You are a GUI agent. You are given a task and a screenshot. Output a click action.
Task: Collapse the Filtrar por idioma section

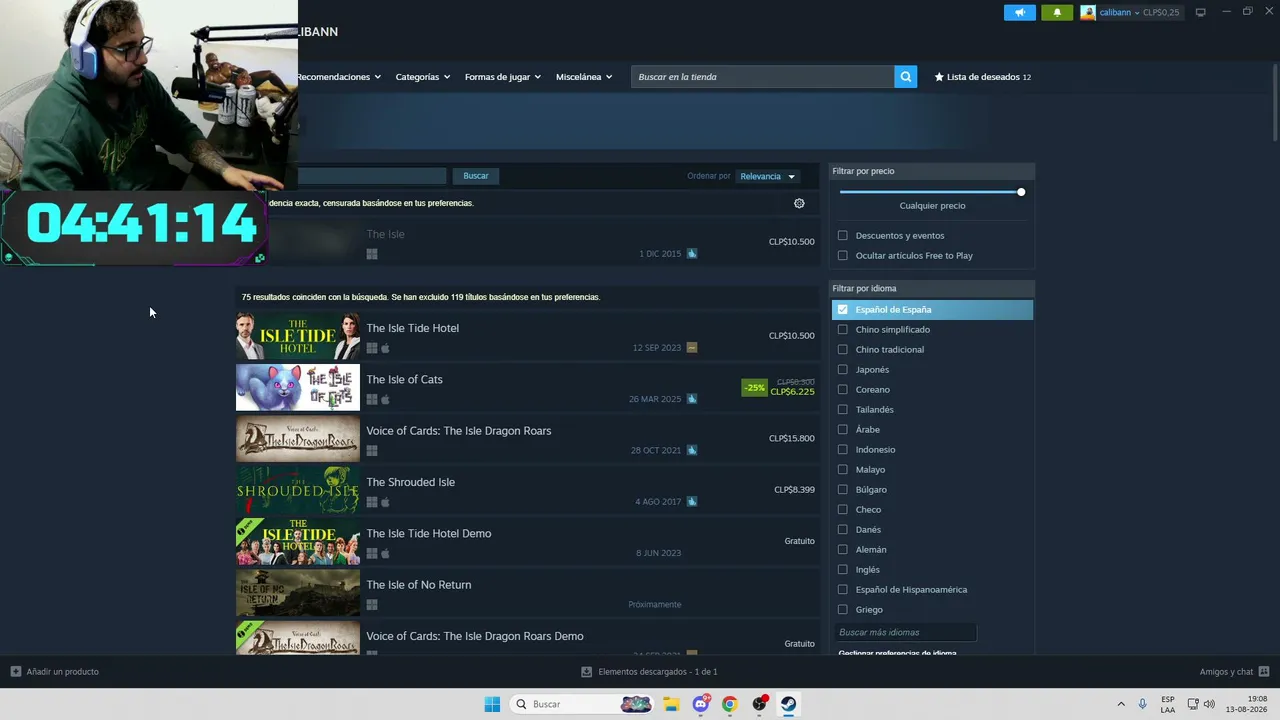(x=932, y=288)
